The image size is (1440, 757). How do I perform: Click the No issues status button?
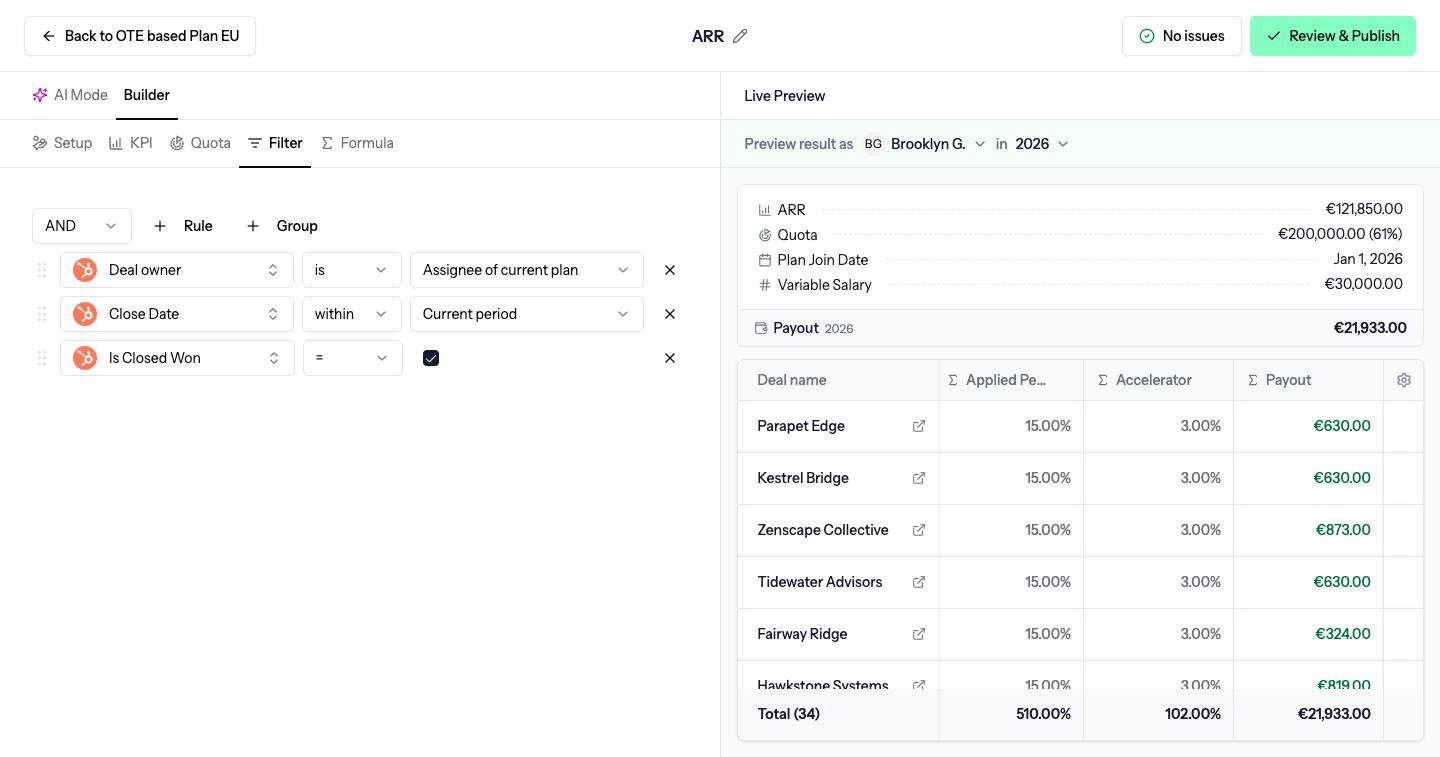pyautogui.click(x=1182, y=36)
